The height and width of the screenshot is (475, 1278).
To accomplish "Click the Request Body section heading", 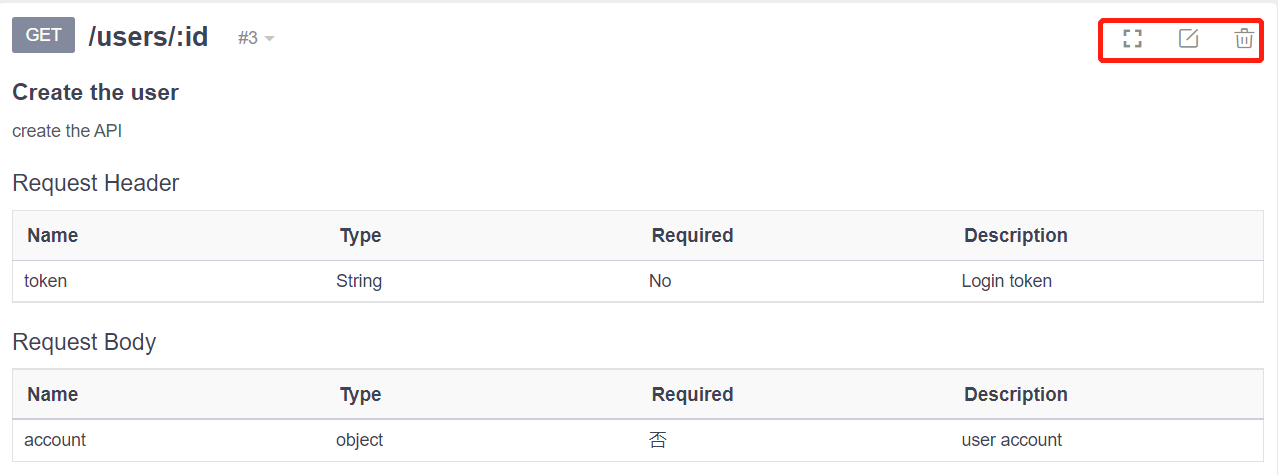I will [x=84, y=342].
